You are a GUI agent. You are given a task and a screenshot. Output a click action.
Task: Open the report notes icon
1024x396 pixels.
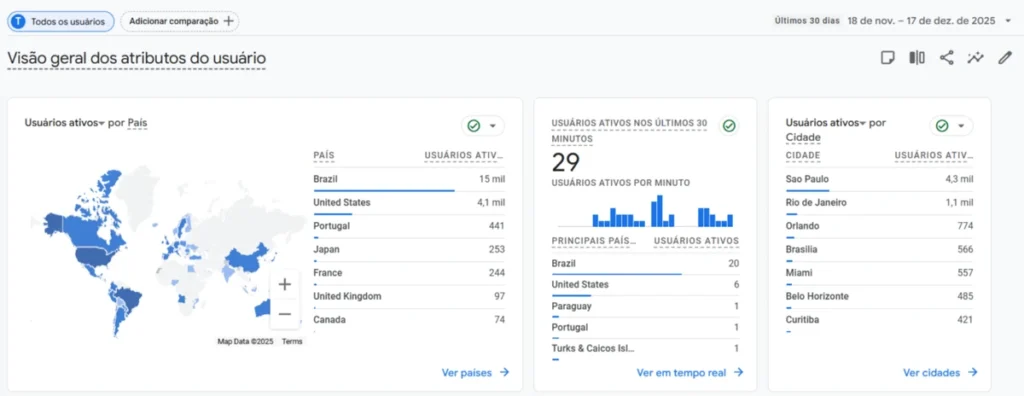point(888,58)
